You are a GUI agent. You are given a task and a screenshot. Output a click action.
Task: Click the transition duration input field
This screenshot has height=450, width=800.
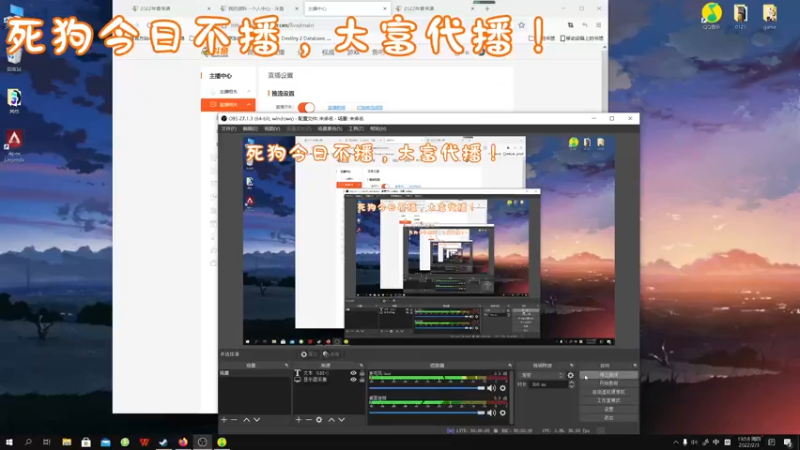(x=548, y=384)
